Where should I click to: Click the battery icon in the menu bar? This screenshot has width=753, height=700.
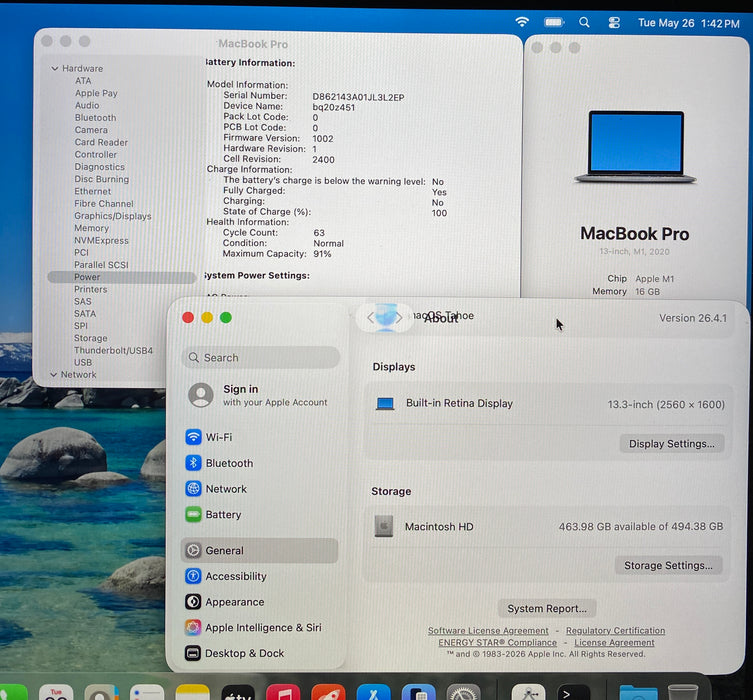point(554,22)
